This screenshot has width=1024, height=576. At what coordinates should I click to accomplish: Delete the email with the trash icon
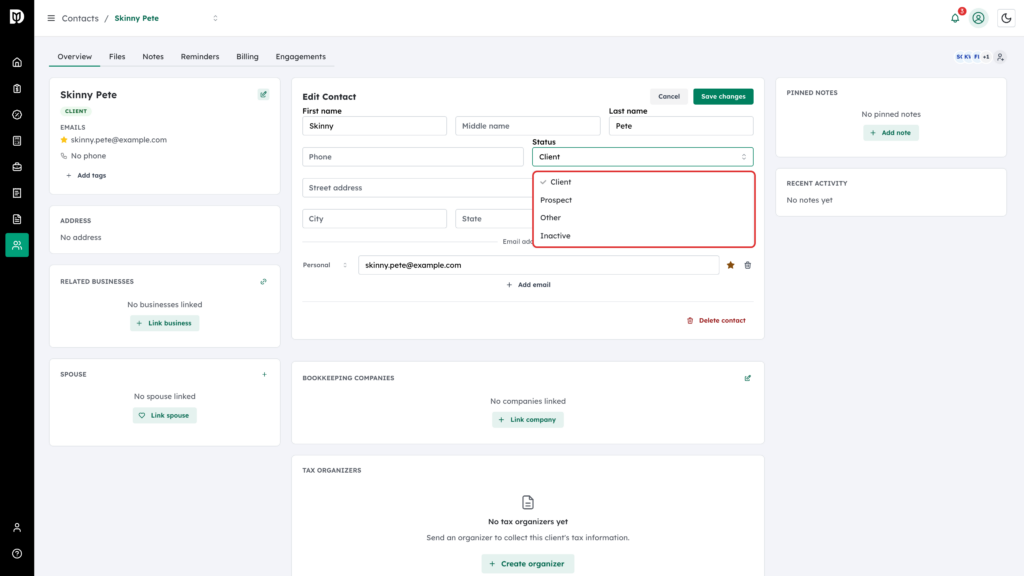[748, 265]
